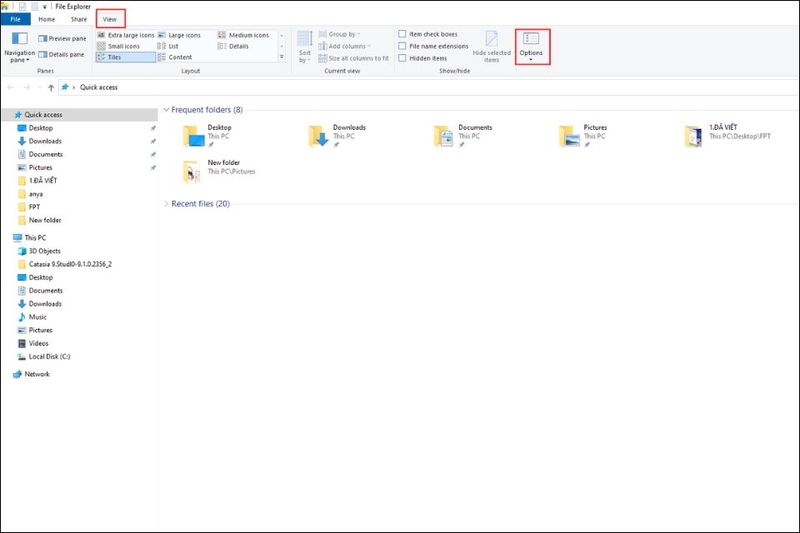Select Tiles layout view
The width and height of the screenshot is (800, 533).
click(126, 57)
